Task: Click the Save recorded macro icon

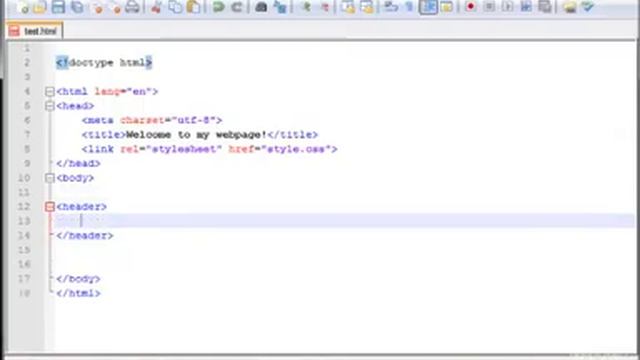Action: coord(544,7)
